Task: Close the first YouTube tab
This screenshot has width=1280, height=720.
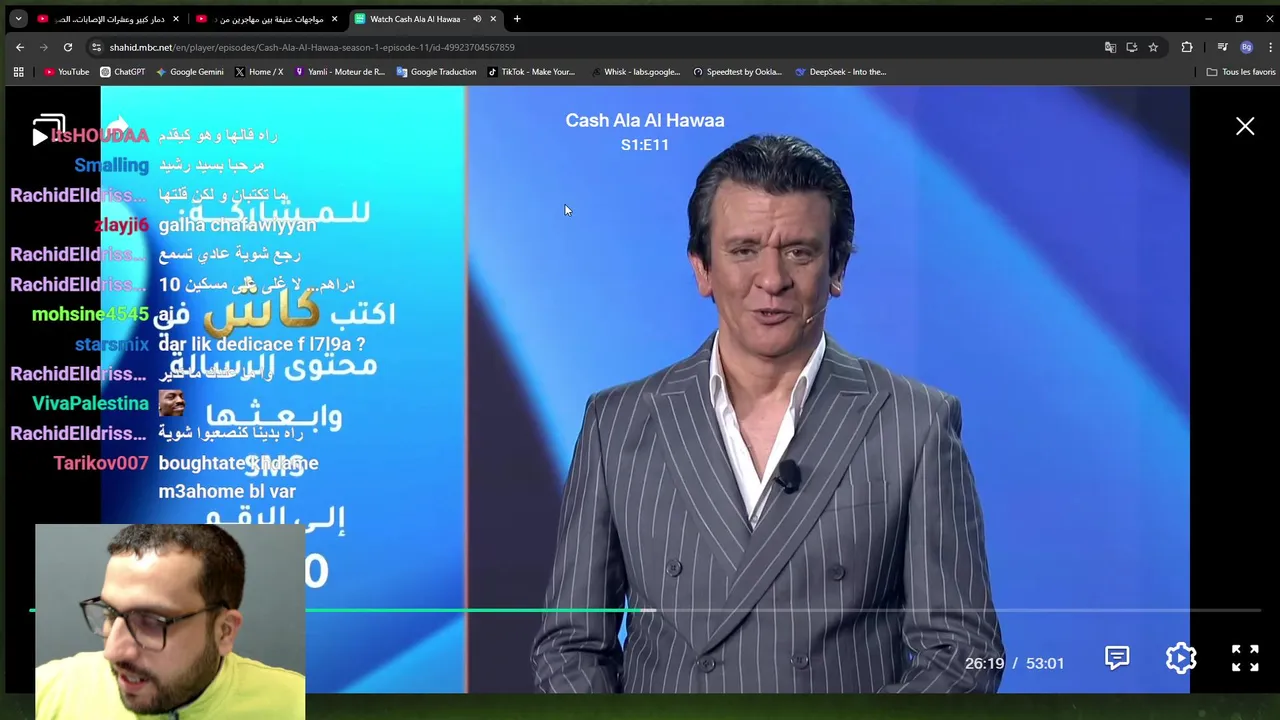Action: 176,19
